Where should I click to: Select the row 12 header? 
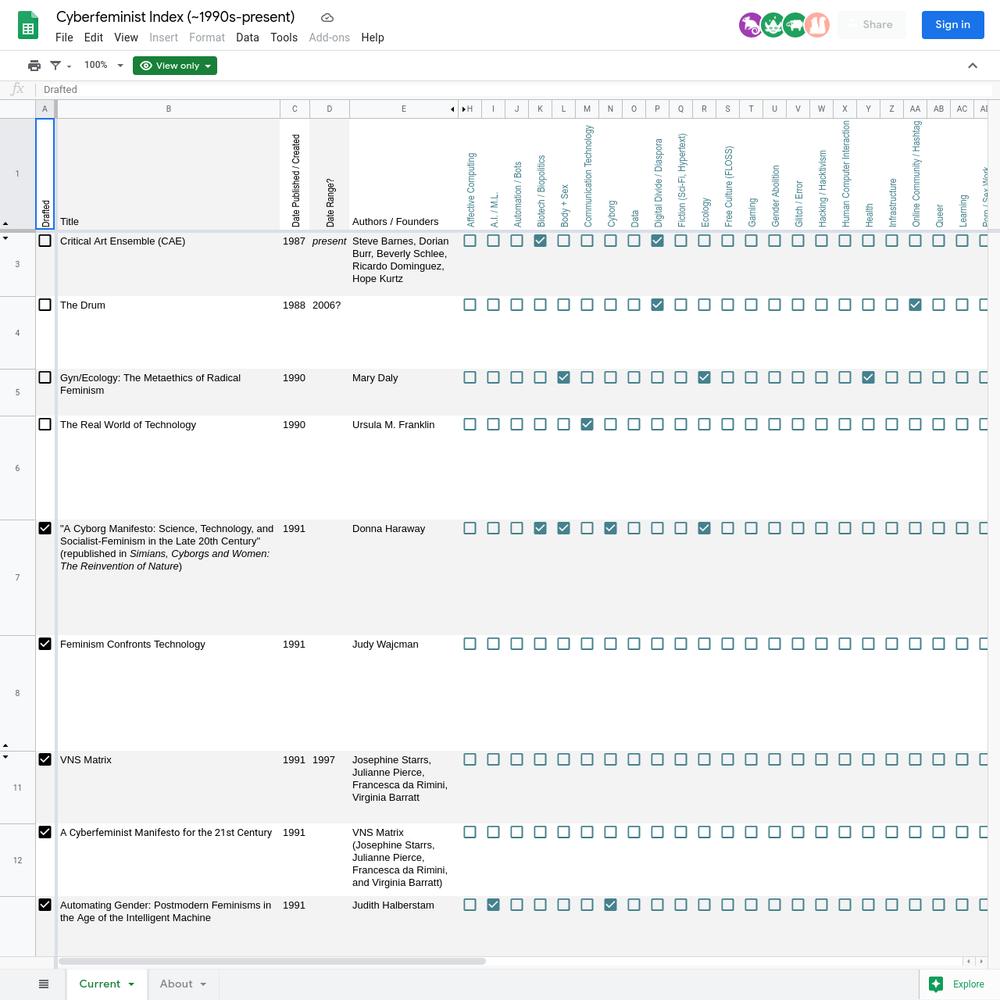[17, 860]
